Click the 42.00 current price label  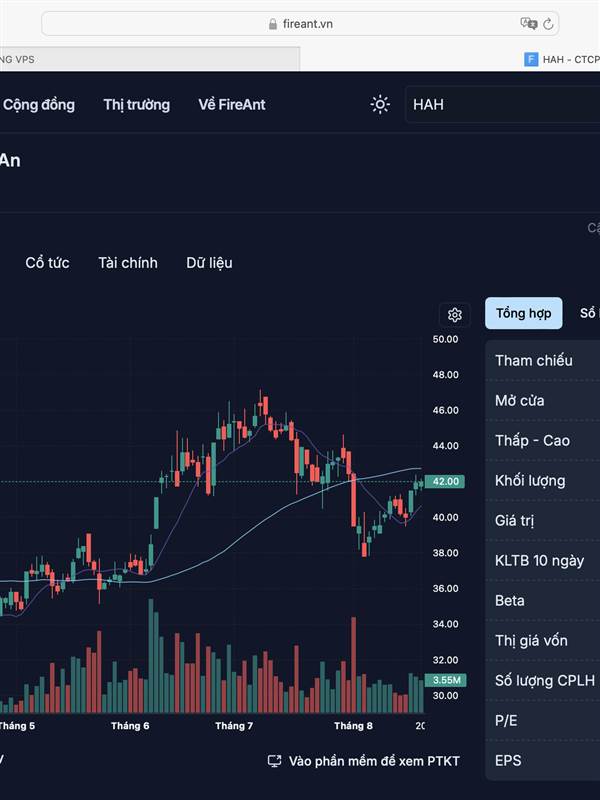coord(444,482)
